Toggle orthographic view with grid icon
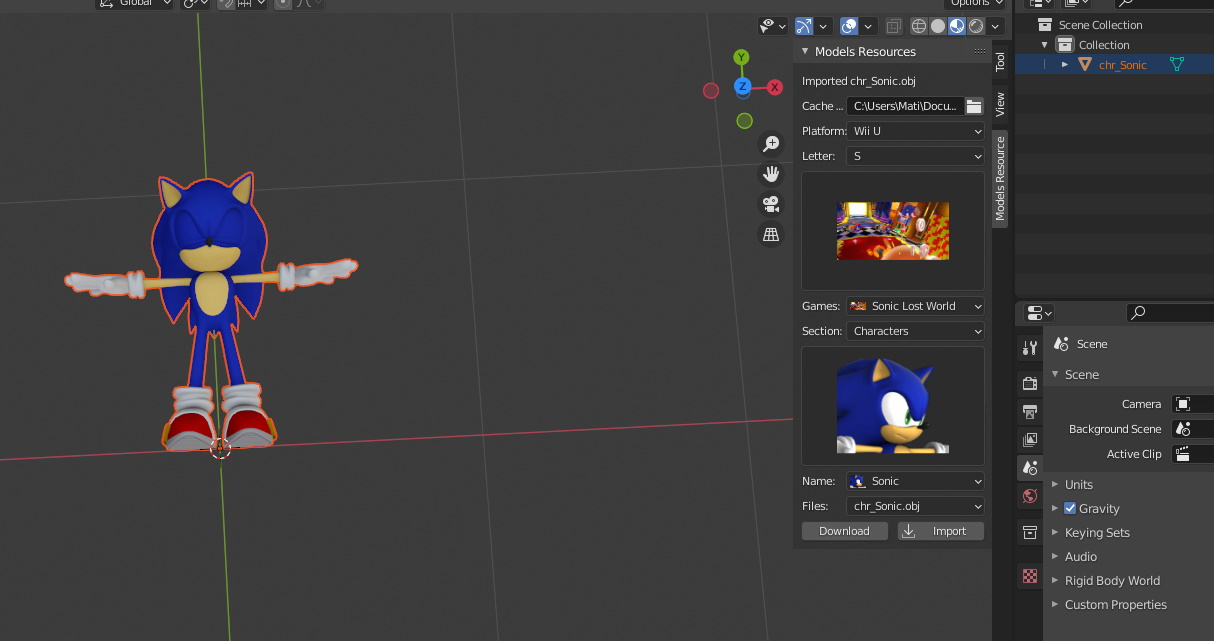The image size is (1214, 641). point(771,233)
